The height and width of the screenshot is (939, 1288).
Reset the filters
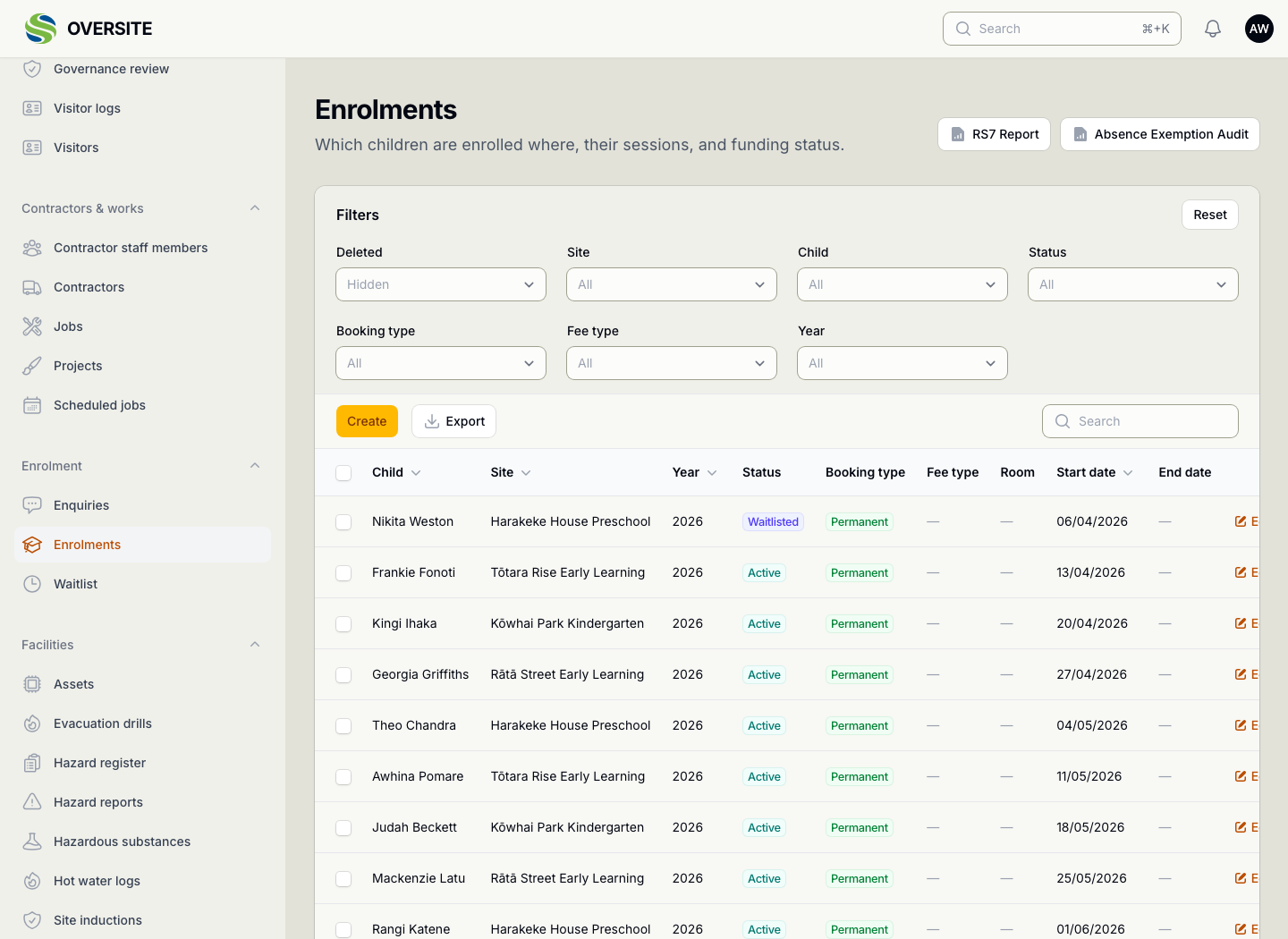(1210, 215)
